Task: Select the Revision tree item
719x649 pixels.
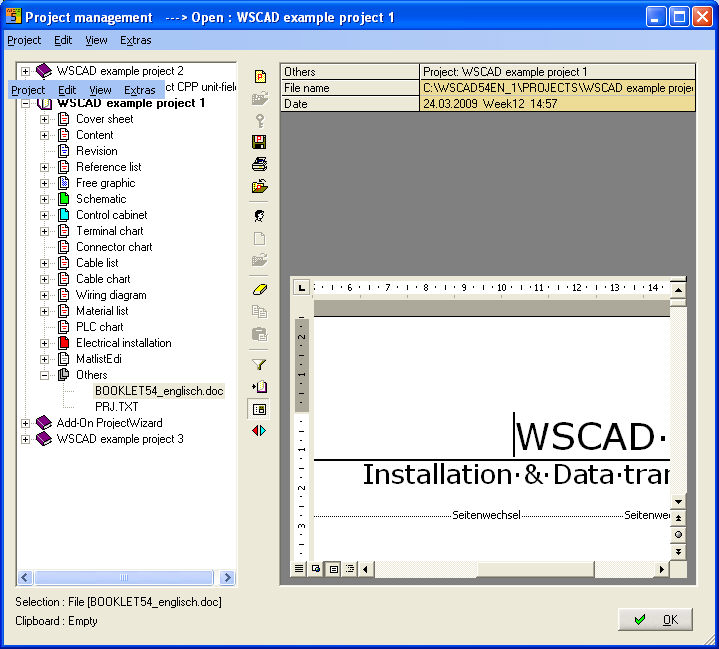Action: [x=96, y=151]
